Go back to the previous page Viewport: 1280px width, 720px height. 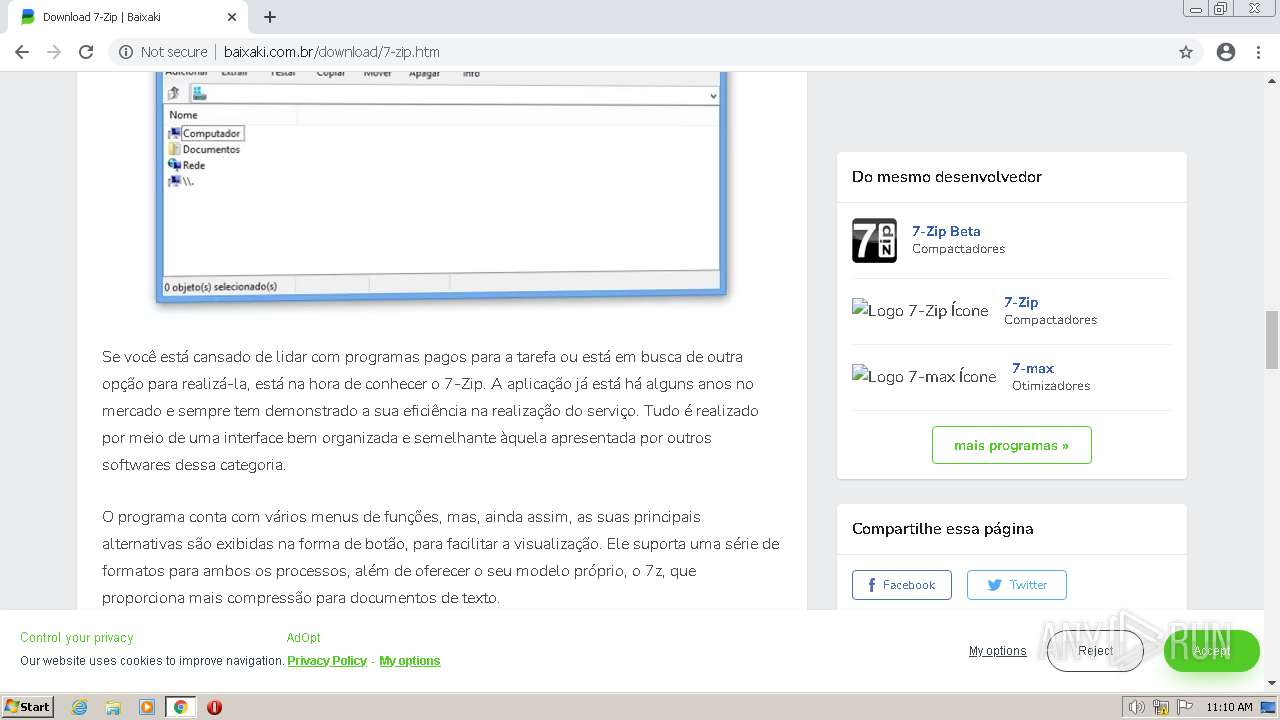[22, 52]
